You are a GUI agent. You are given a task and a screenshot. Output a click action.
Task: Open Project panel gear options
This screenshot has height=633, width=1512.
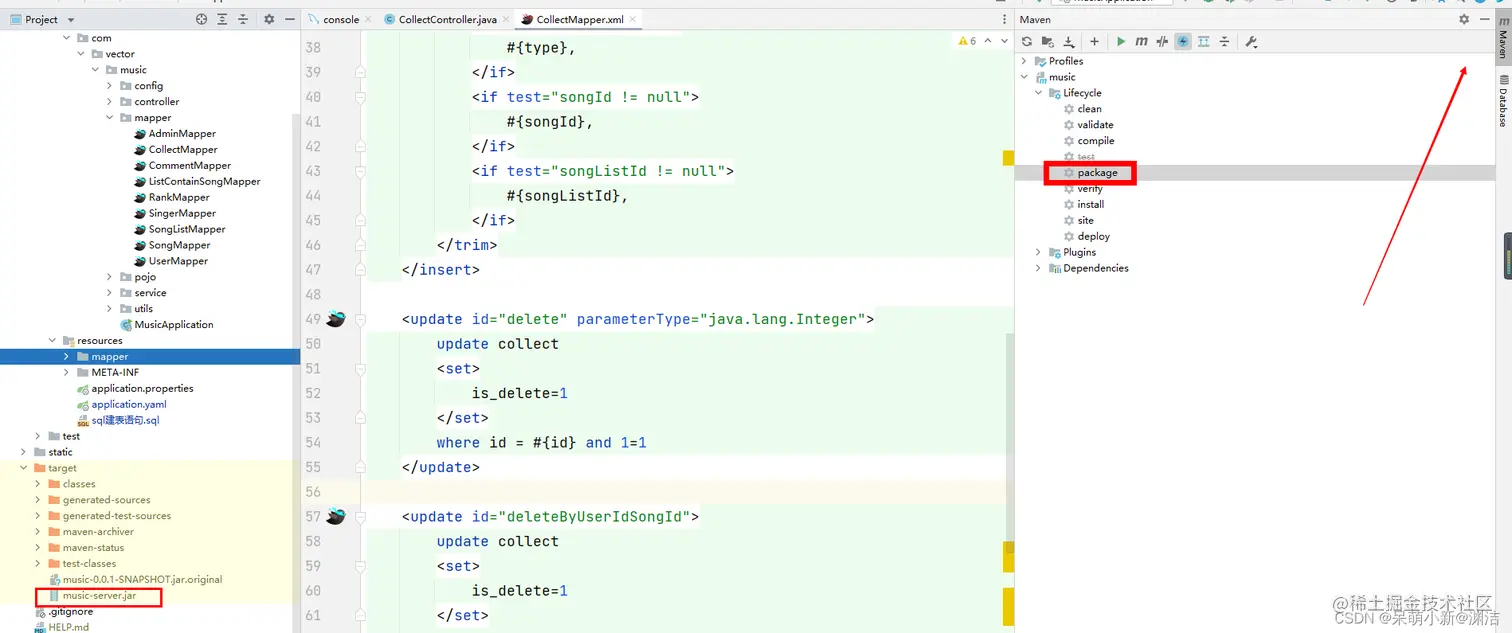click(269, 19)
